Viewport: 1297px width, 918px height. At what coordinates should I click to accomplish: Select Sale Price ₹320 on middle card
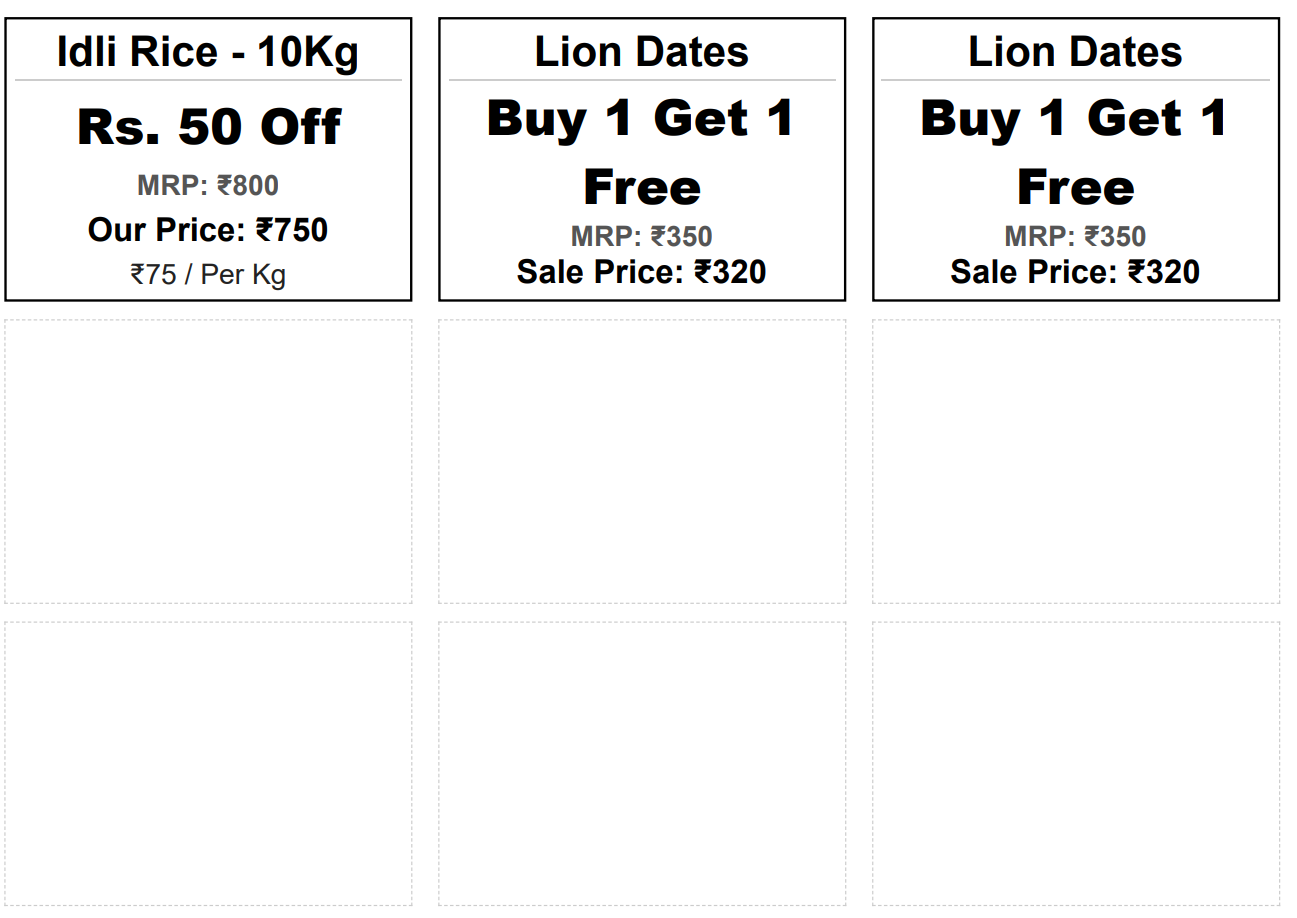(x=642, y=272)
